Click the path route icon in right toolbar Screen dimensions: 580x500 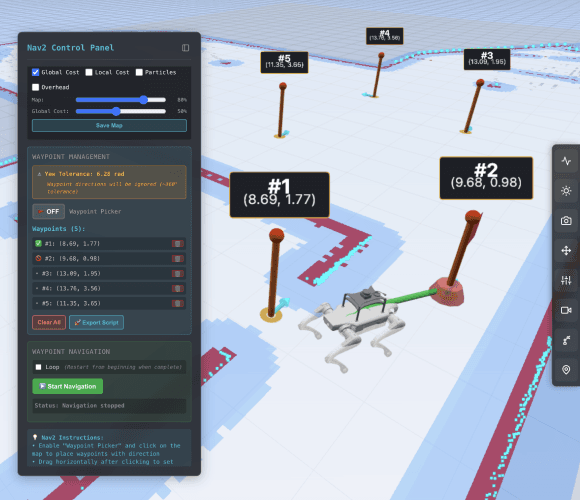(566, 340)
